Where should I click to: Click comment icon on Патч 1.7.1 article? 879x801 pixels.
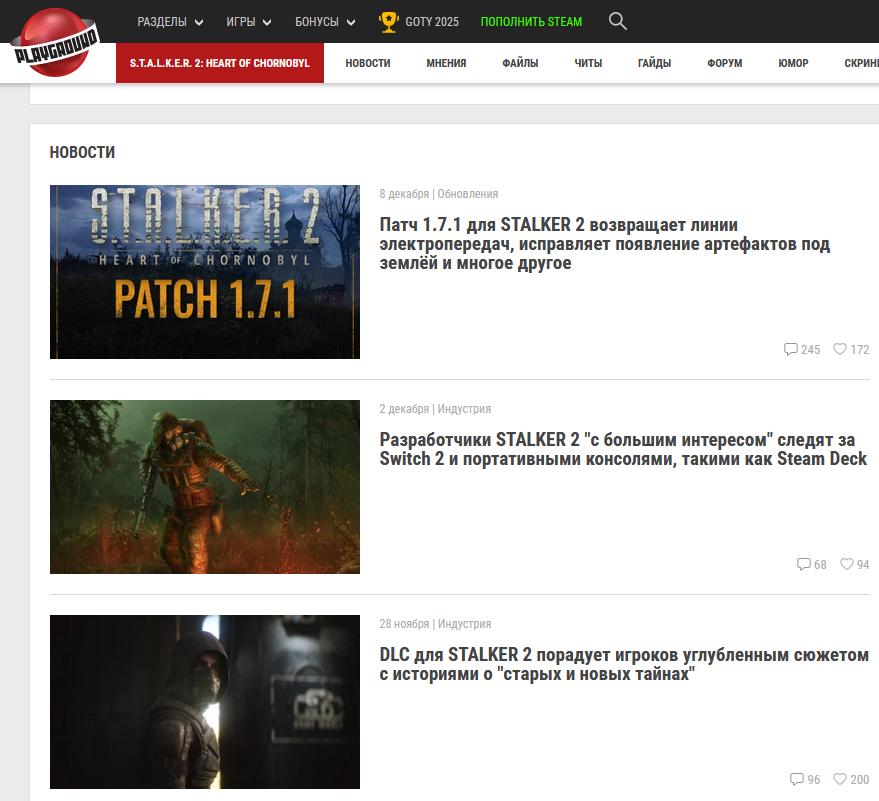790,349
